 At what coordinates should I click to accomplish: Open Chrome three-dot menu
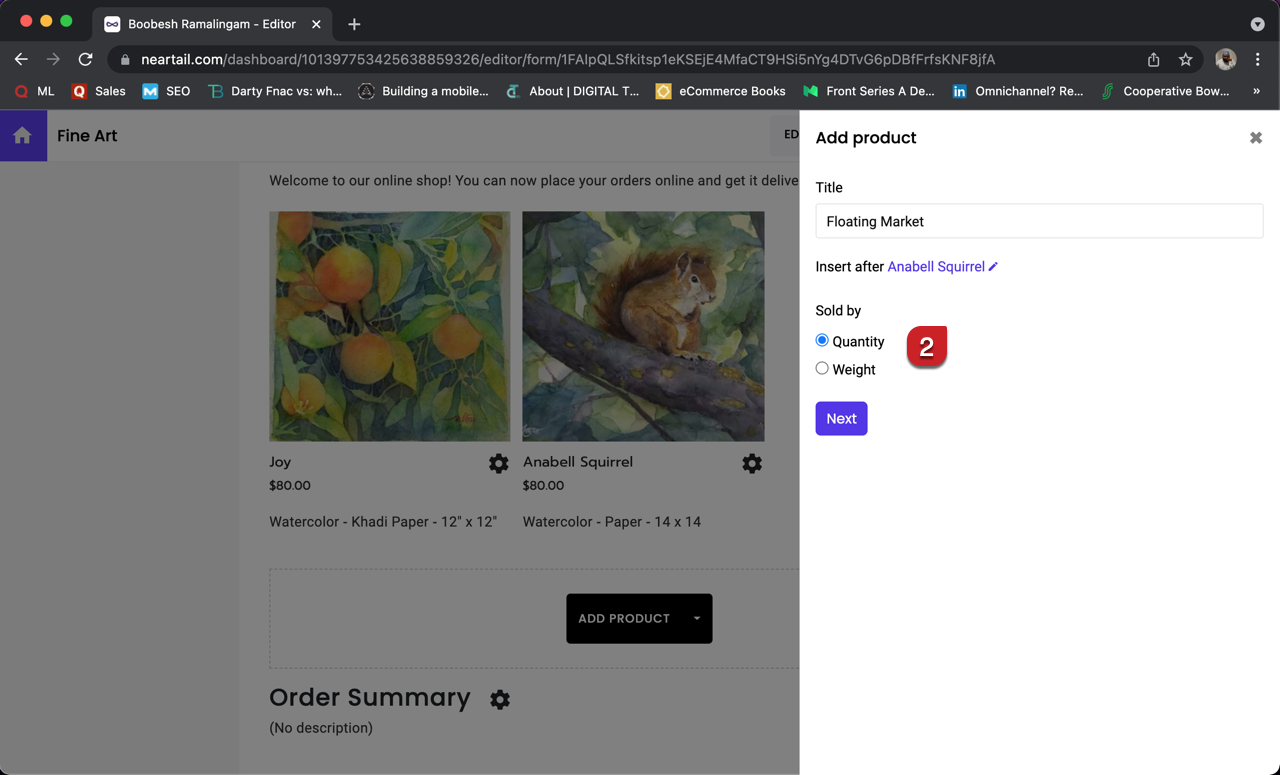pos(1258,60)
